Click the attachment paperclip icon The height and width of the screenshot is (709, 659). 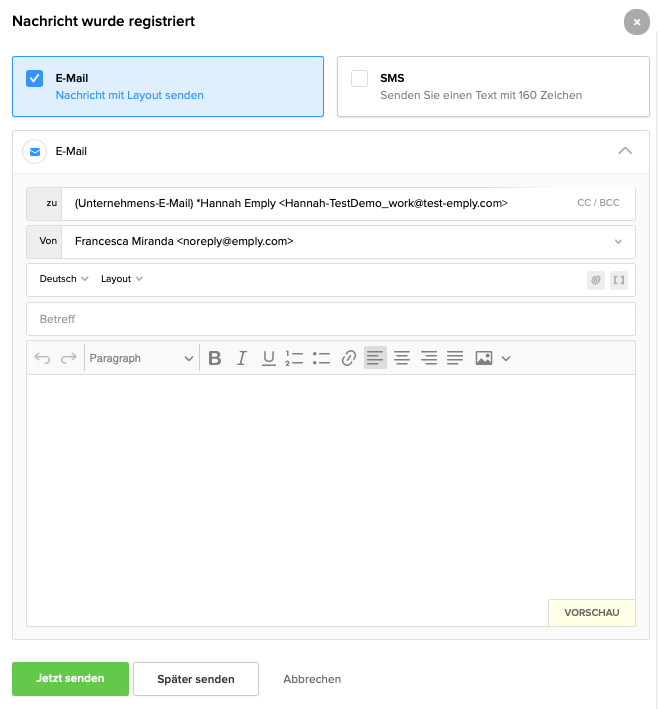(596, 280)
